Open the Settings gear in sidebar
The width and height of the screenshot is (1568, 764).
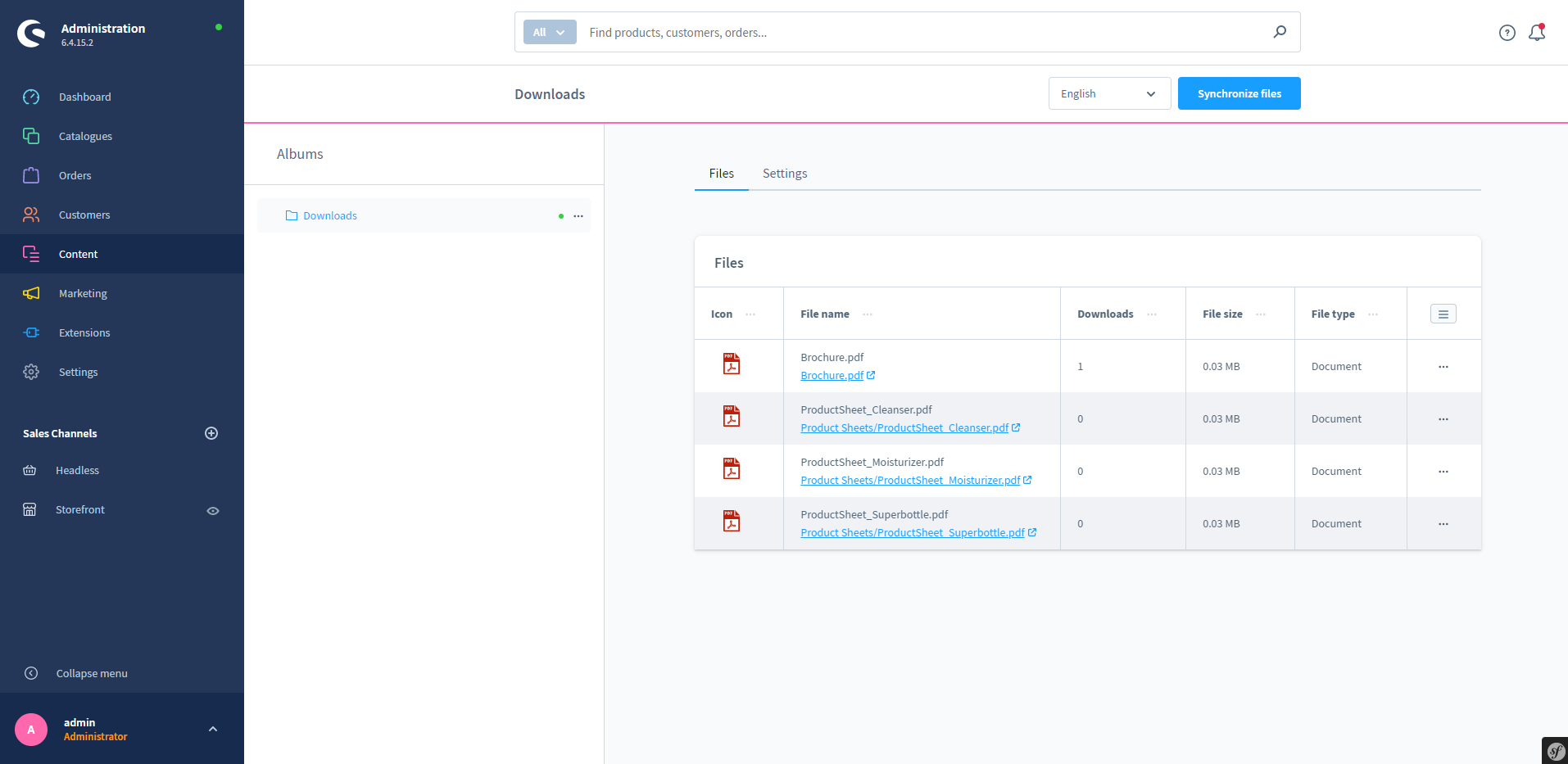pyautogui.click(x=31, y=372)
